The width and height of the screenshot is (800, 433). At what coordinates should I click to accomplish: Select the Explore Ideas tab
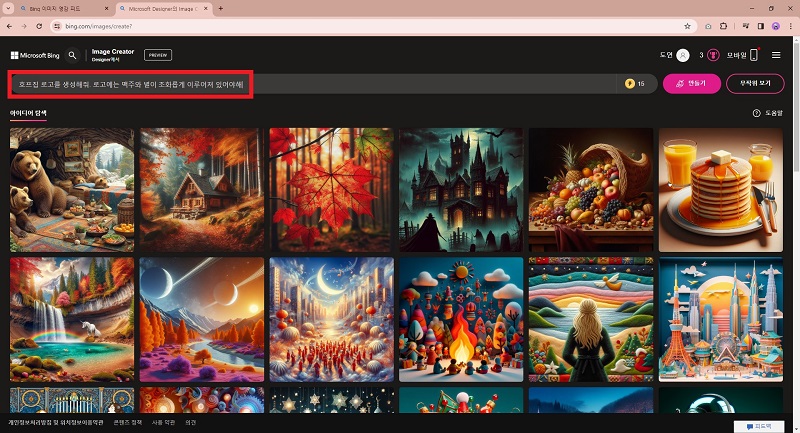coord(28,113)
